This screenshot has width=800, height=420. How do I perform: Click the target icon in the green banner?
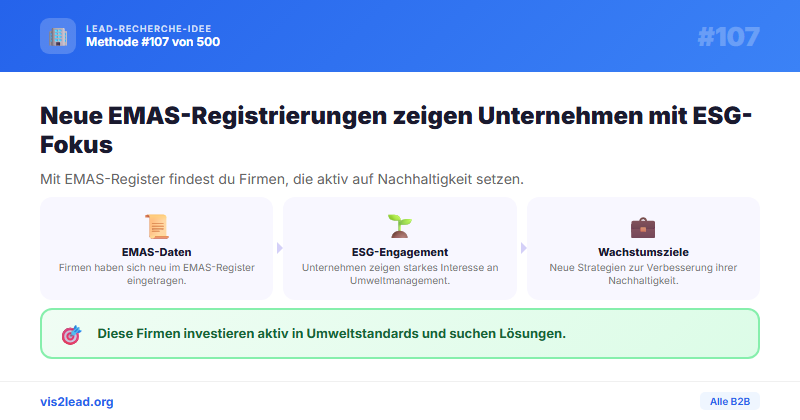[x=71, y=335]
